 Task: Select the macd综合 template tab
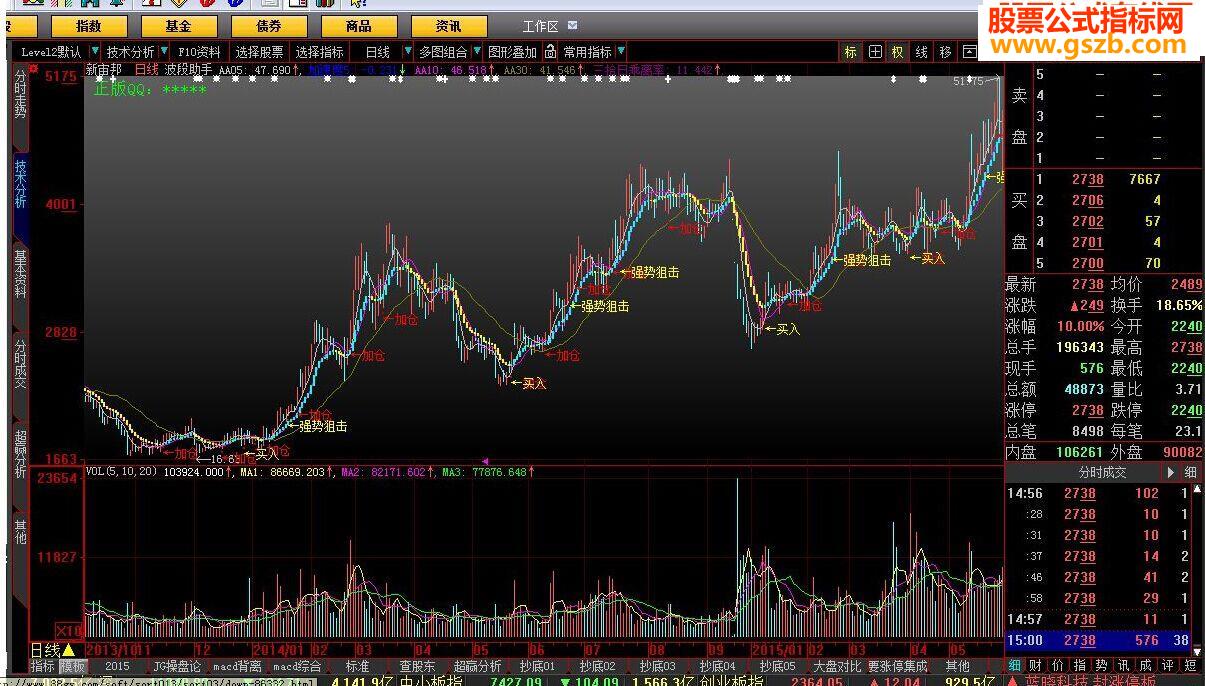(298, 666)
